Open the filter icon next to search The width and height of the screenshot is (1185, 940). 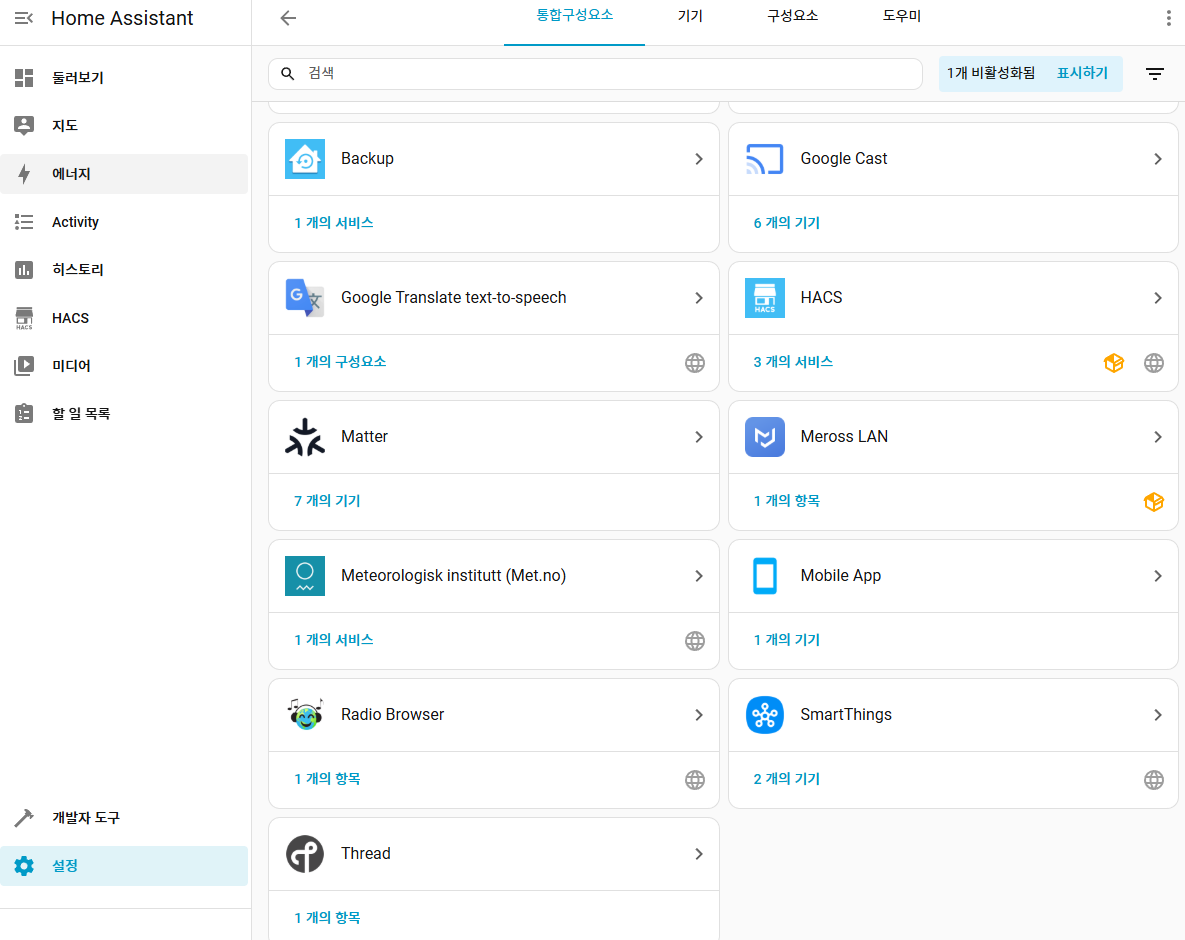point(1155,74)
